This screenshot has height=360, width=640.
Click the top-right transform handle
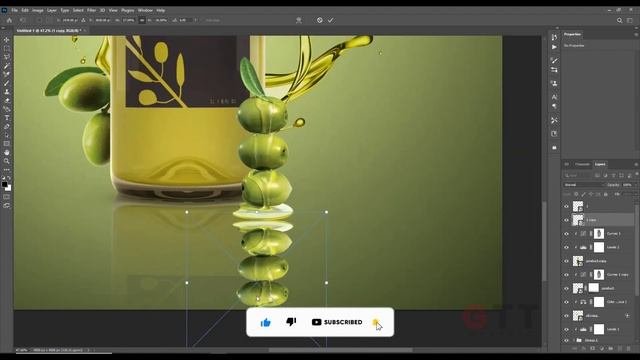click(327, 212)
